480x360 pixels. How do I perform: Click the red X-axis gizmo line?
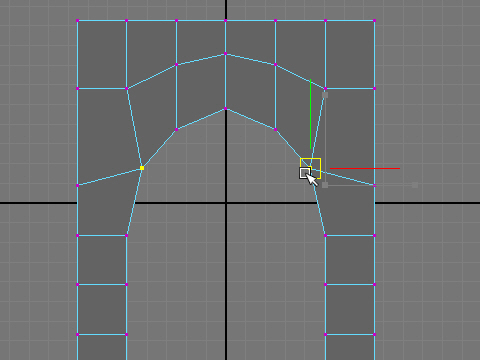[x=365, y=168]
